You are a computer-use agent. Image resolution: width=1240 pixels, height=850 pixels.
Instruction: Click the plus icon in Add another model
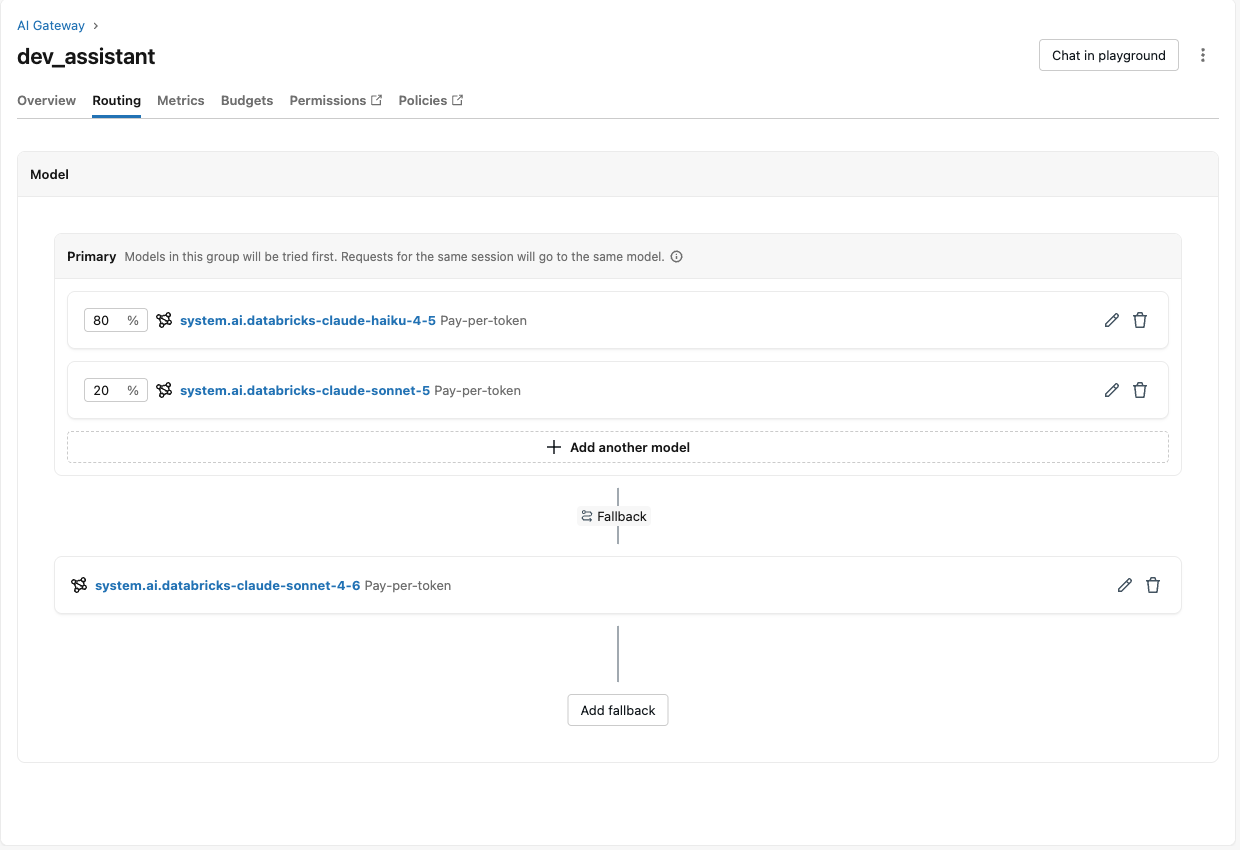click(x=554, y=447)
